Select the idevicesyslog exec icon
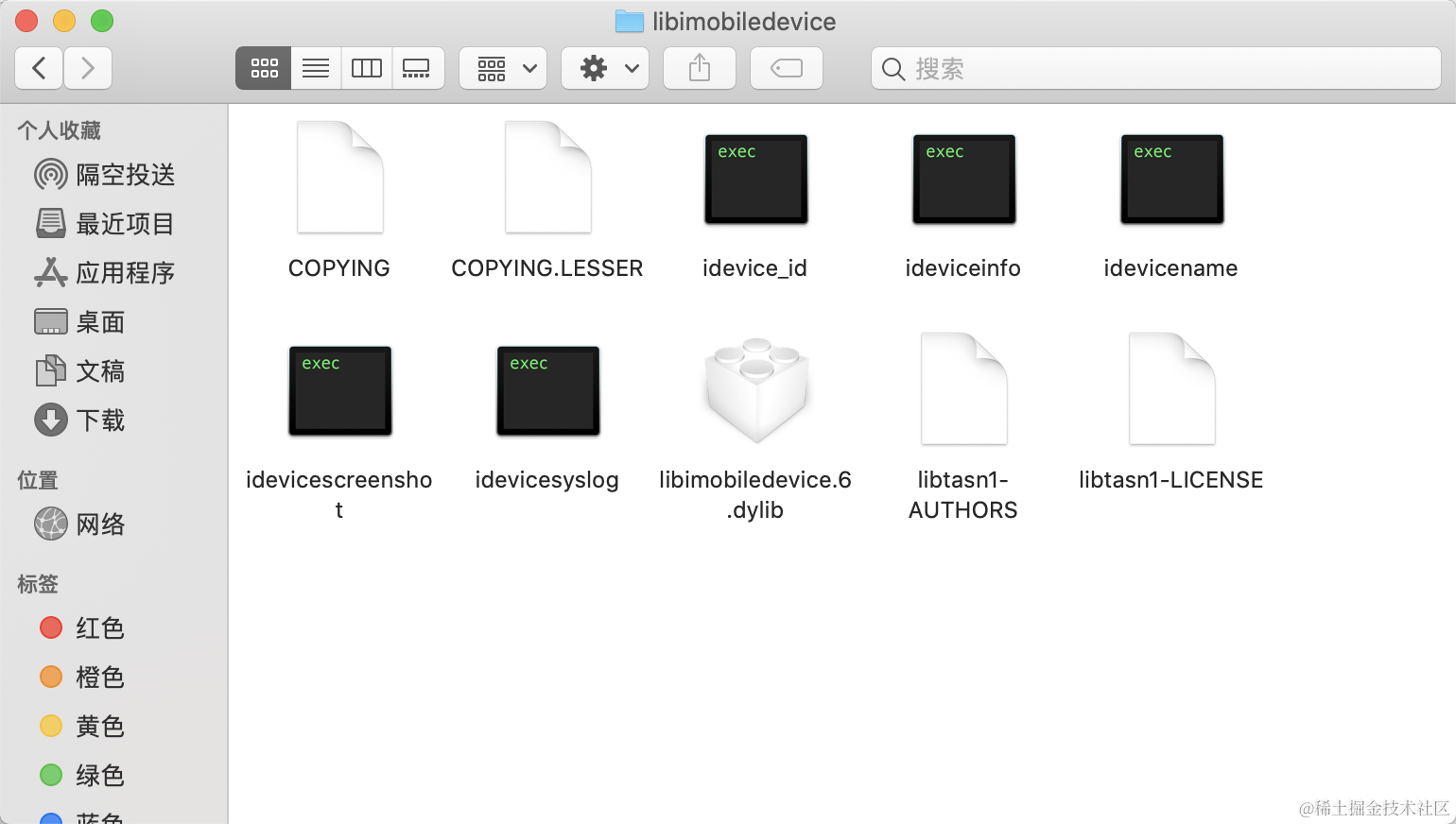The width and height of the screenshot is (1456, 824). coord(548,390)
